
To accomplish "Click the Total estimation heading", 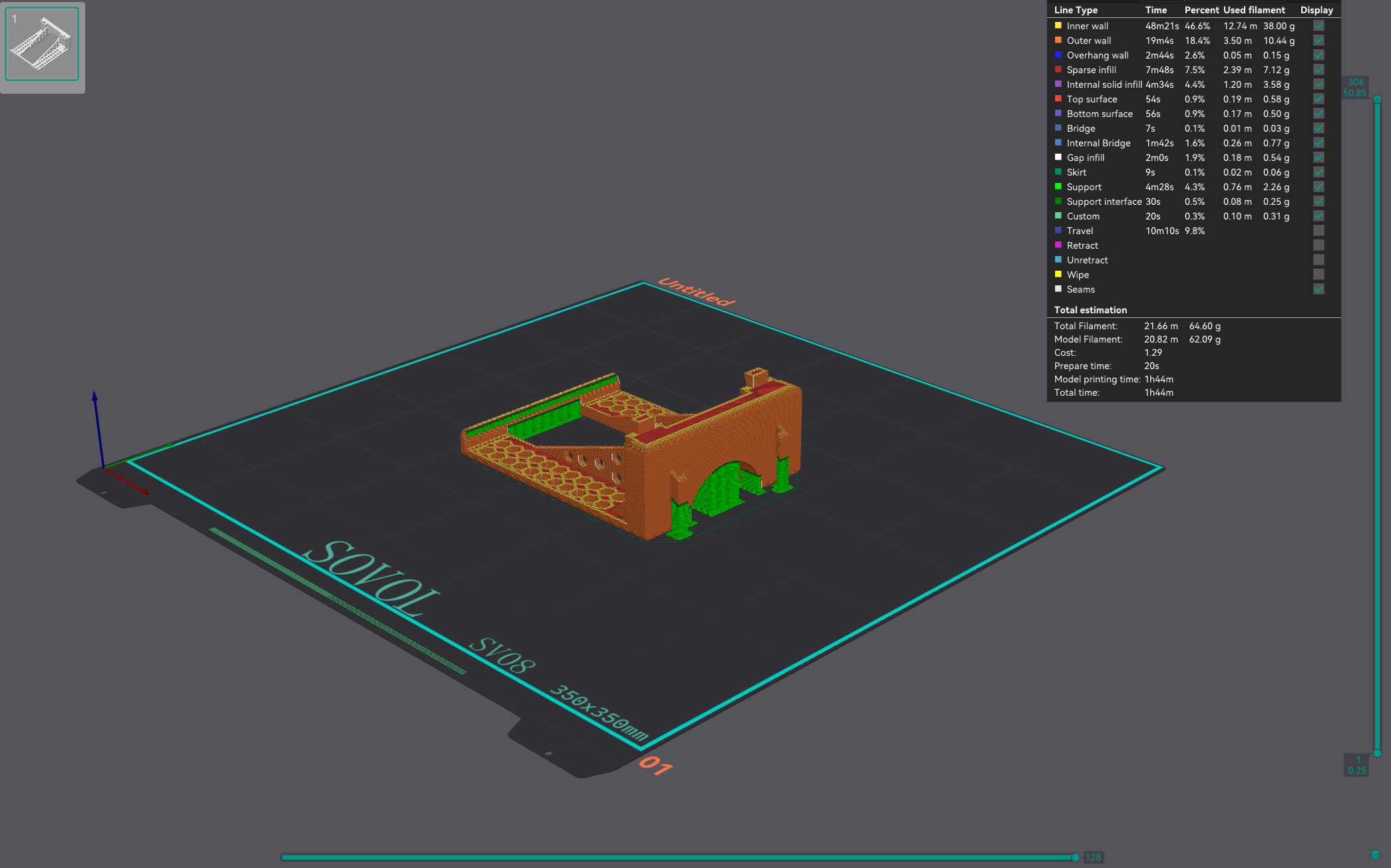I will coord(1090,310).
